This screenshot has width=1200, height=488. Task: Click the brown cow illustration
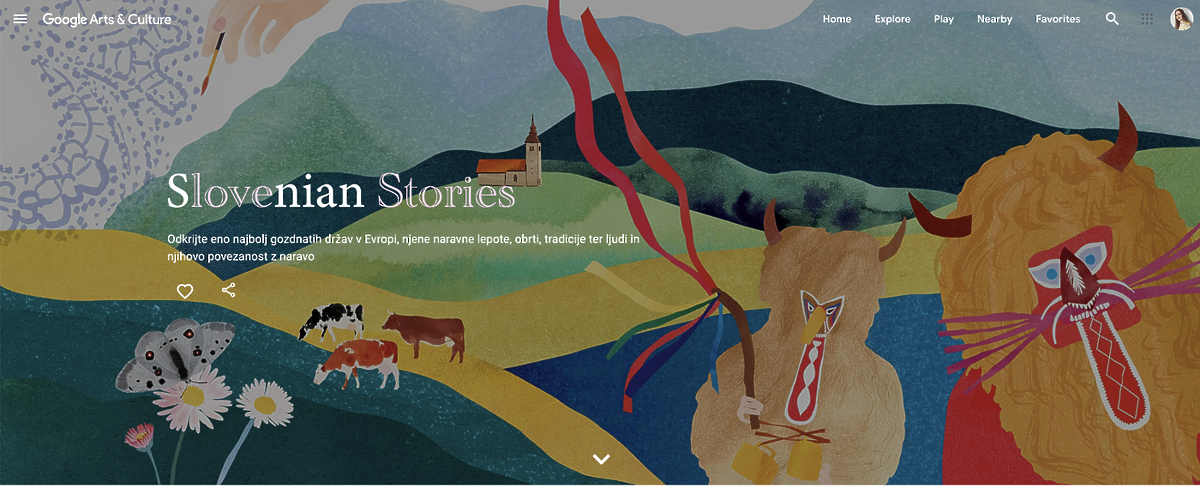tap(424, 335)
